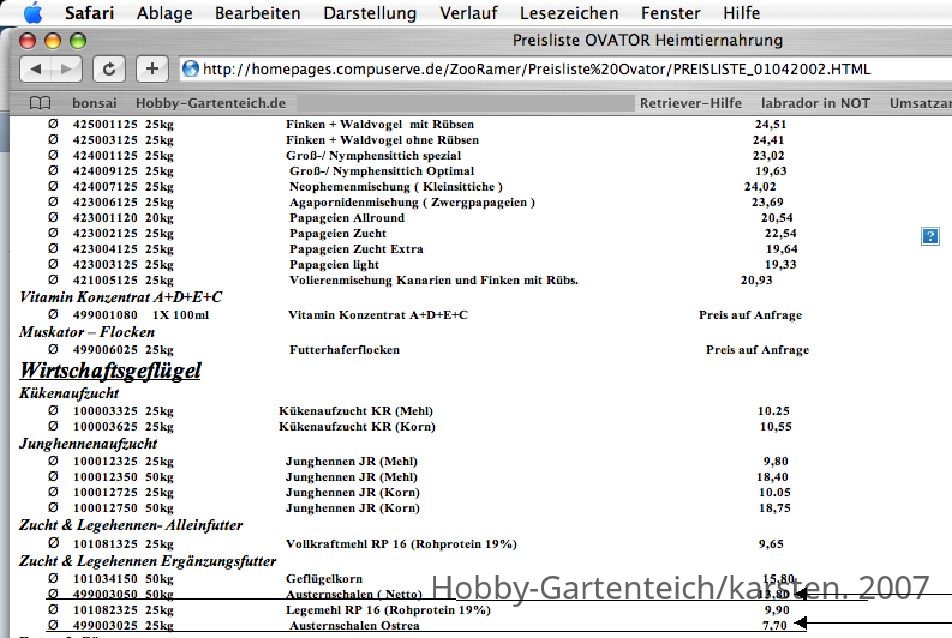Select Kükenaufzucht KR (Mehl)
Viewport: 952px width, 638px height.
(x=356, y=411)
